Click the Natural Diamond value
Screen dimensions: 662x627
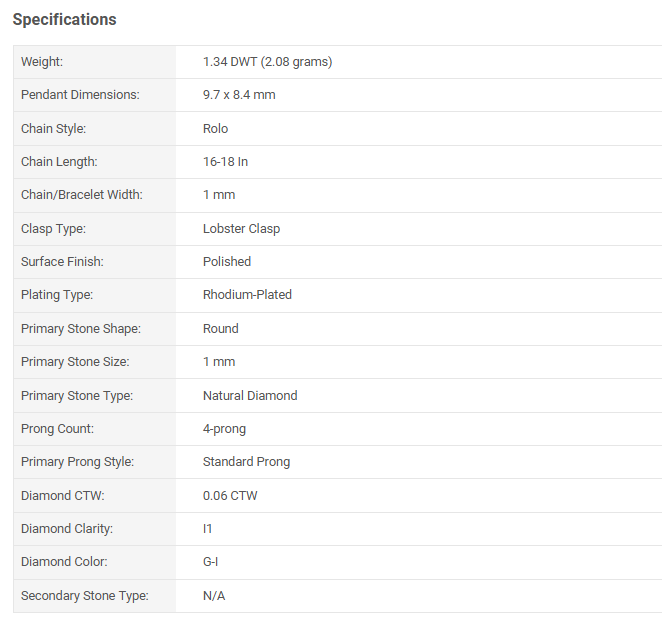click(x=250, y=396)
